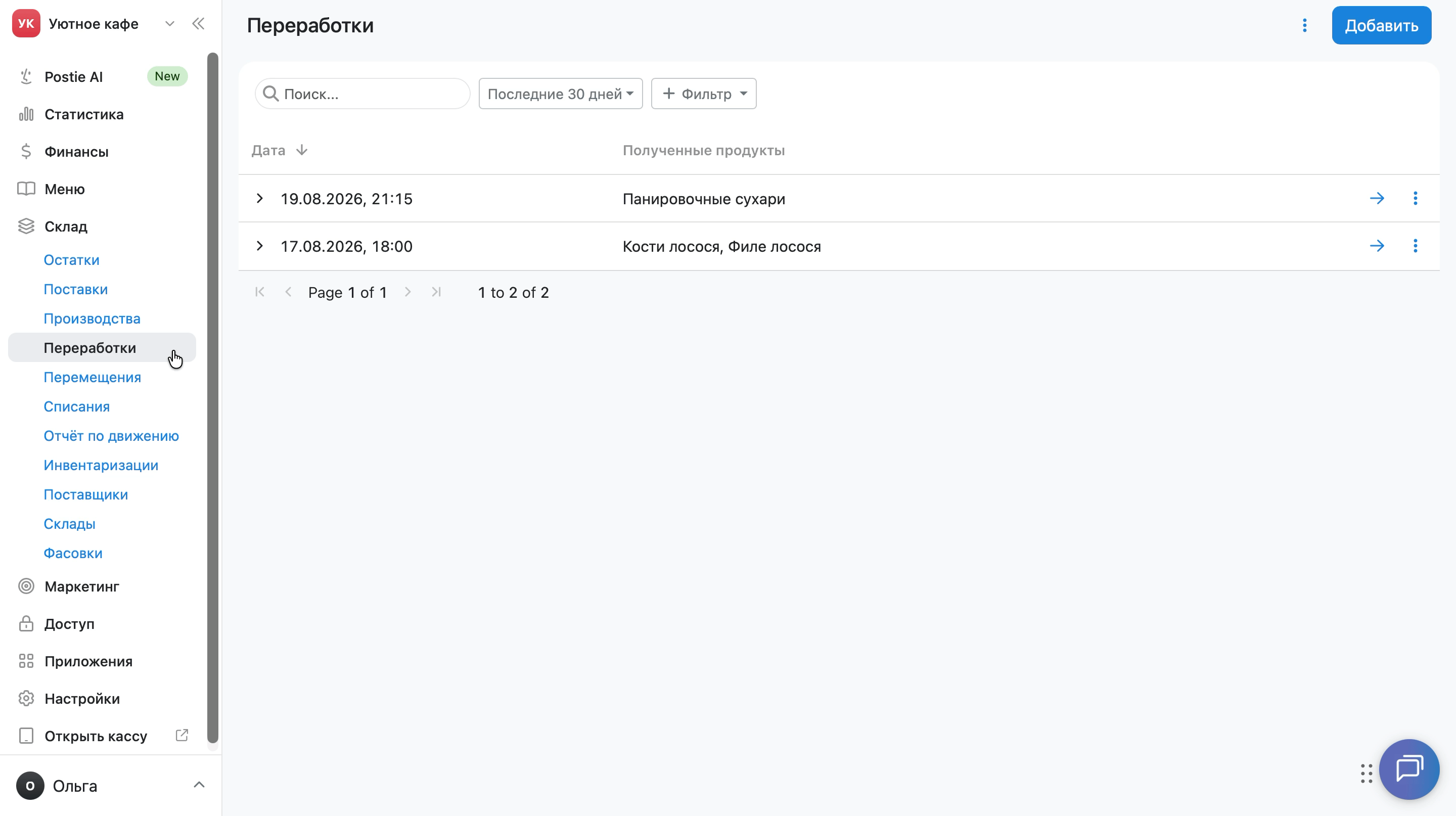Click the Добавить button
Image resolution: width=1456 pixels, height=816 pixels.
[x=1381, y=25]
